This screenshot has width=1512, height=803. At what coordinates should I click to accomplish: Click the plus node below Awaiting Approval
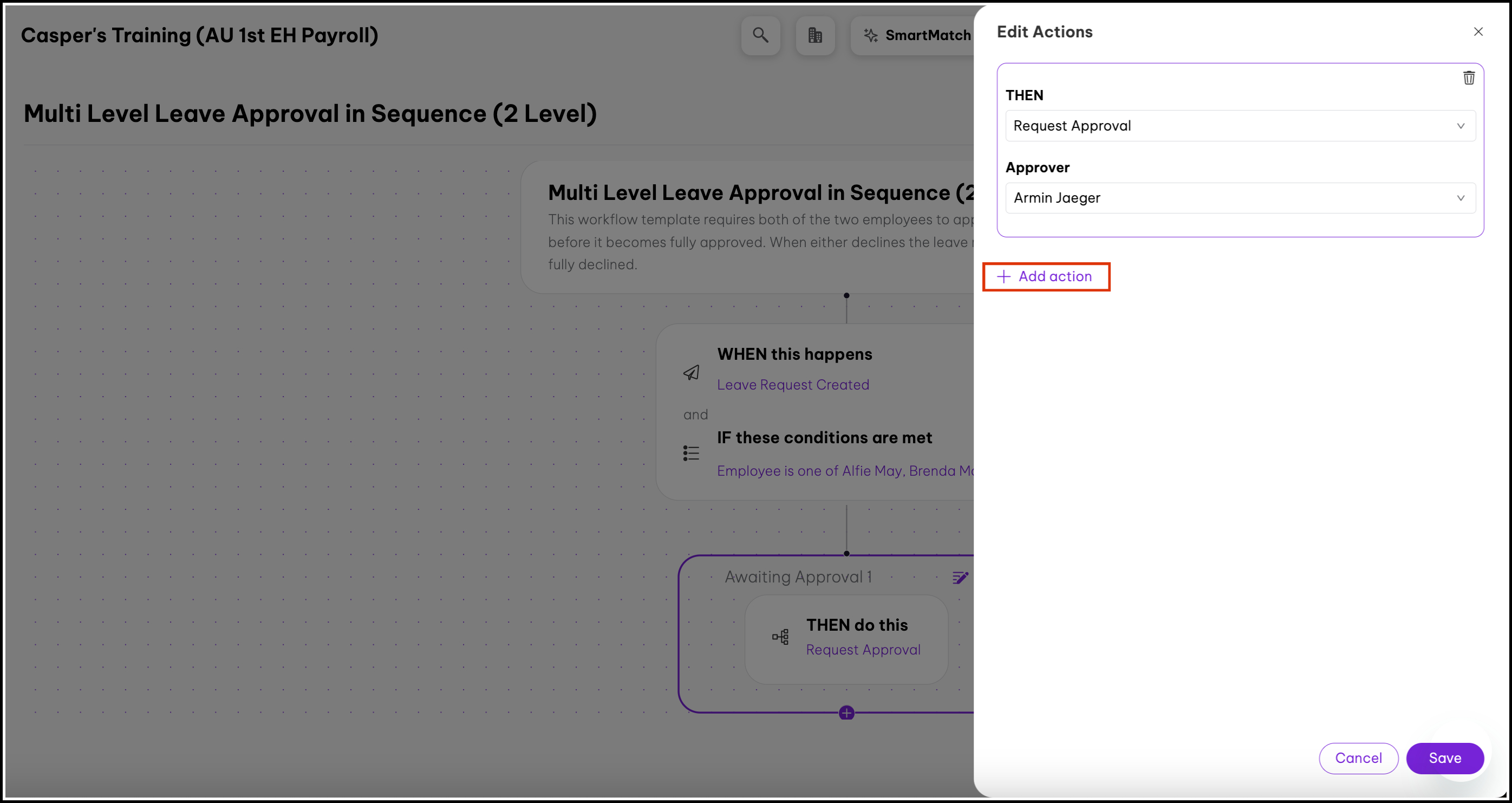pos(846,713)
